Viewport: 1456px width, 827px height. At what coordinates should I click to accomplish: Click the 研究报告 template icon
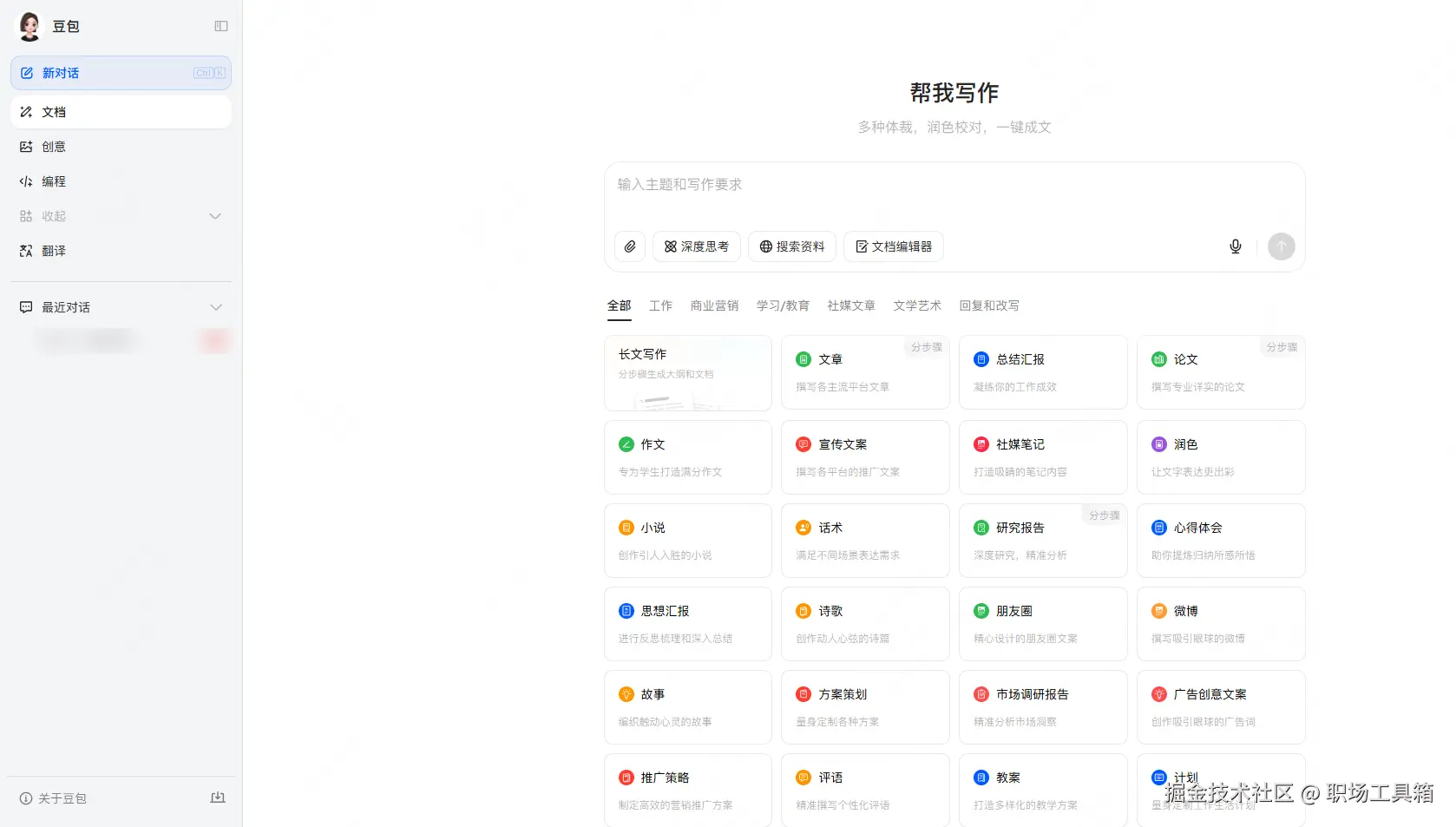coord(981,528)
